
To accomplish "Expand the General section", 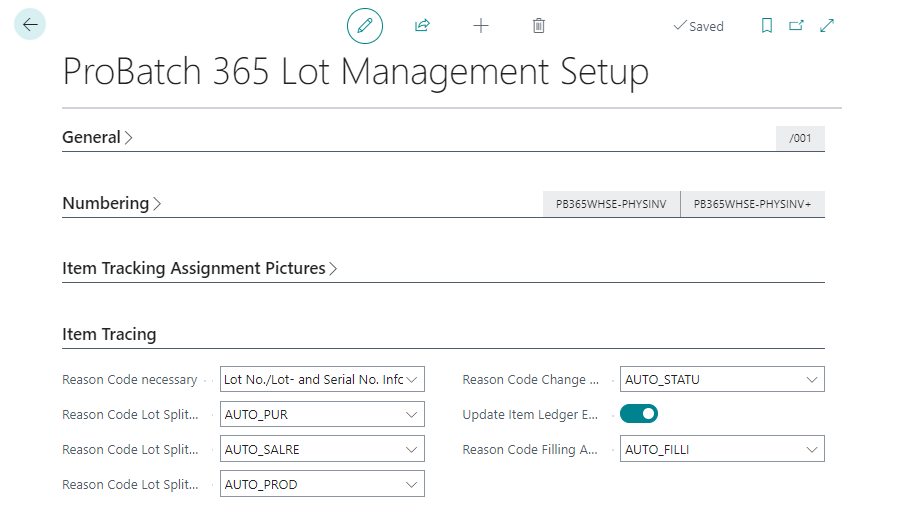I will 97,137.
